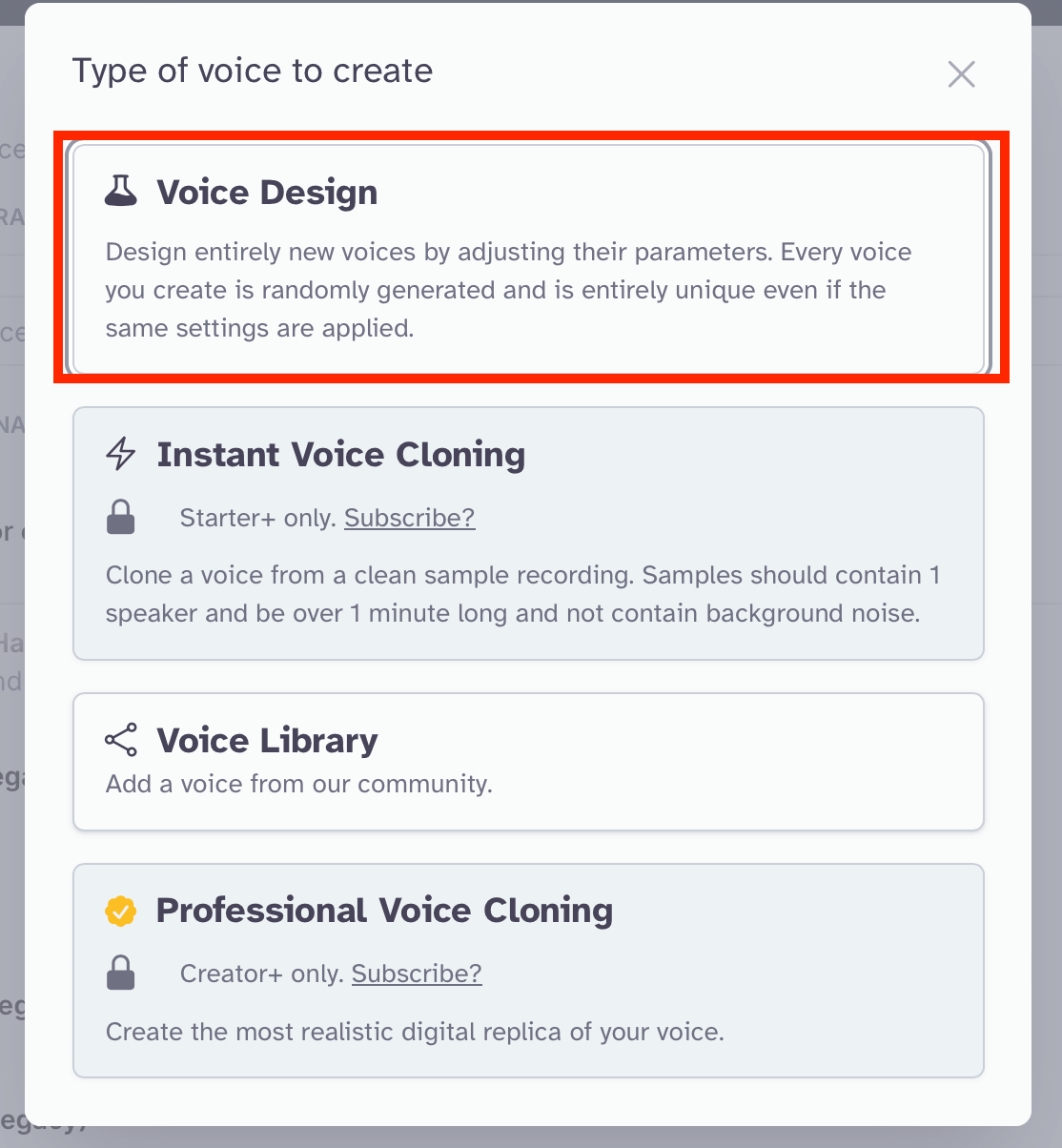This screenshot has height=1148, width=1062.
Task: Click the Voice Design description text
Action: click(x=508, y=290)
